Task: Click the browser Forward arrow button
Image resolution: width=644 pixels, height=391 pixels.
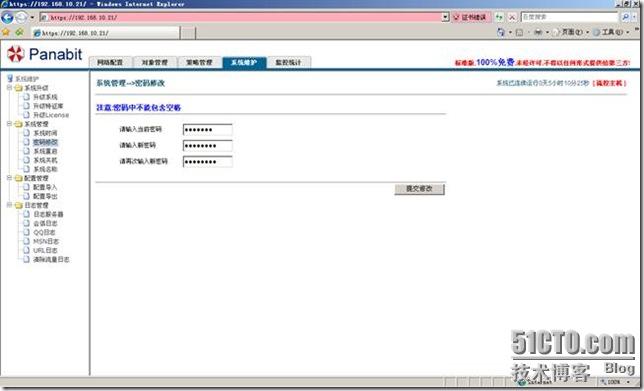Action: pos(21,17)
